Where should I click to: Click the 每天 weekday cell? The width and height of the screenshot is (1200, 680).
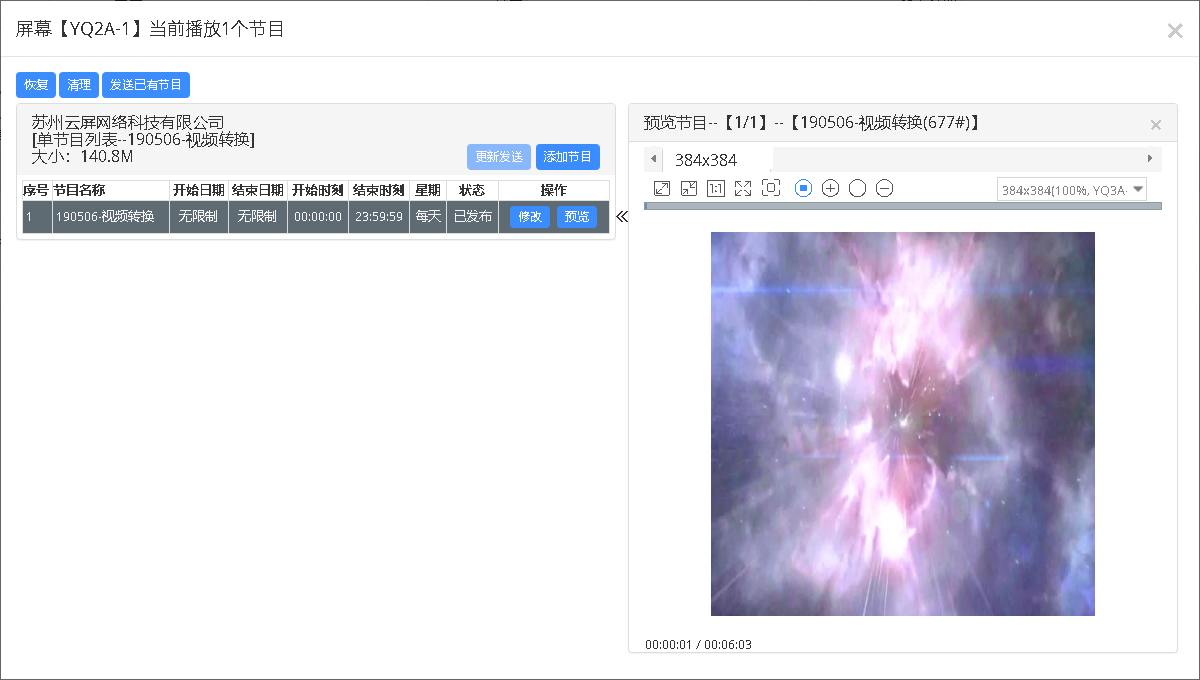click(427, 217)
